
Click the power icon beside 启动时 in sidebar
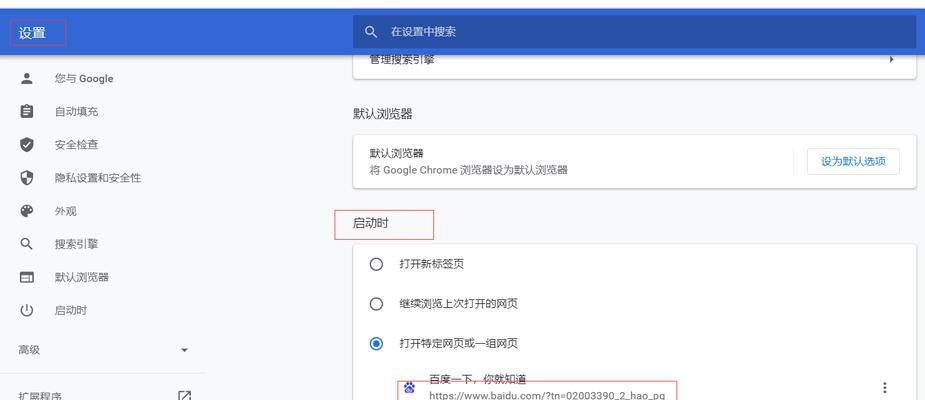(x=27, y=310)
